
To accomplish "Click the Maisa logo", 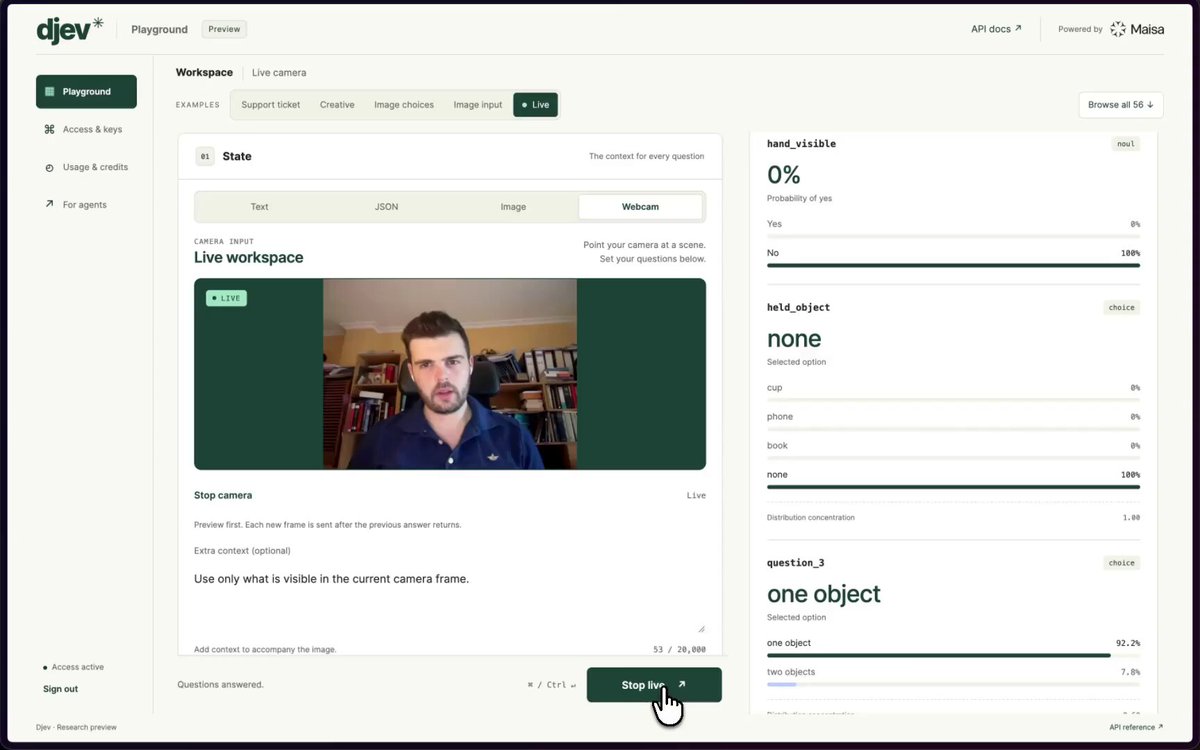I will [1137, 29].
